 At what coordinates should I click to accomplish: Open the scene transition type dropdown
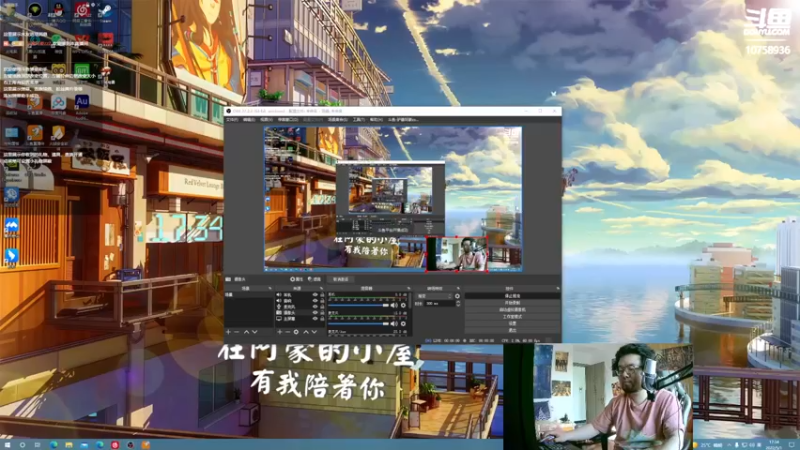[434, 296]
